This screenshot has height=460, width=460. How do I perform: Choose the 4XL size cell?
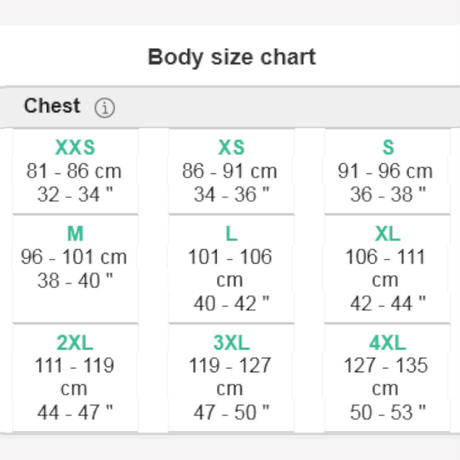[x=387, y=378]
